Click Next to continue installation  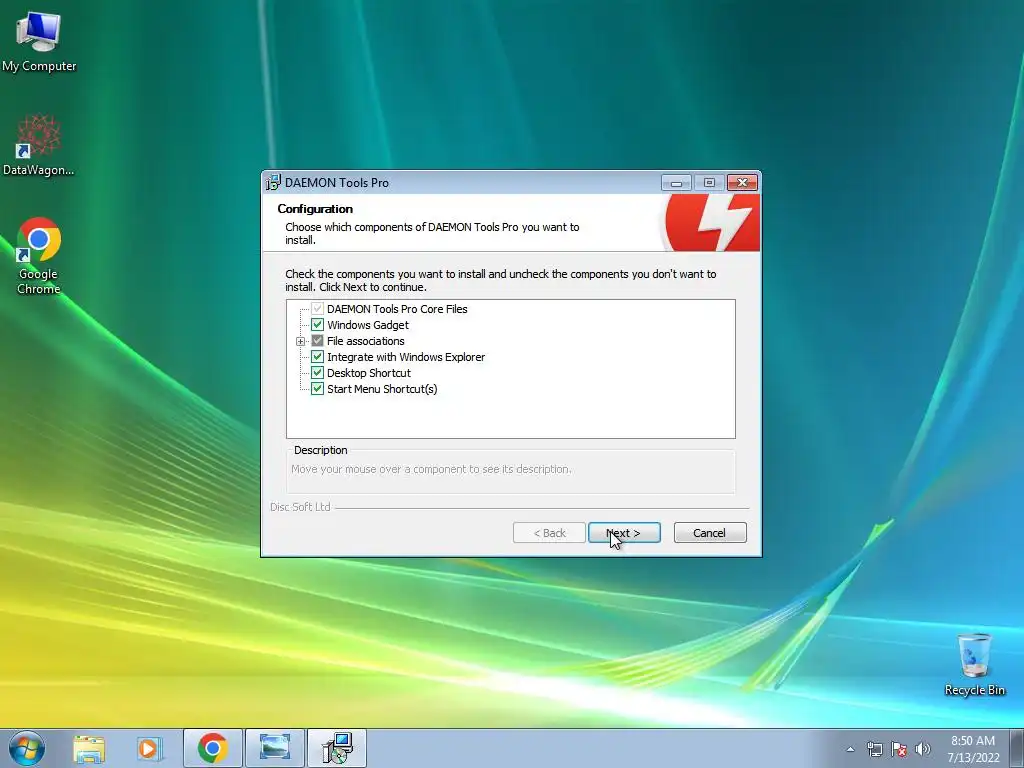[x=624, y=533]
